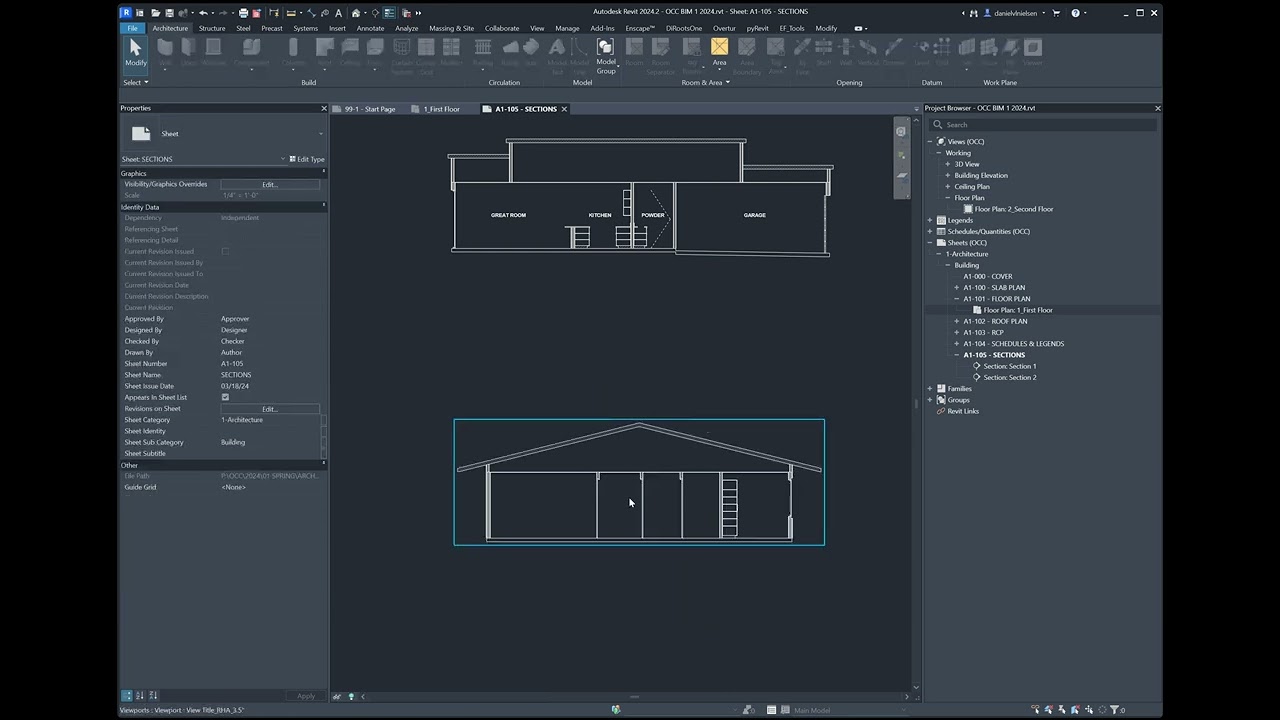The height and width of the screenshot is (720, 1280).
Task: Open the File menu tab
Action: [132, 28]
